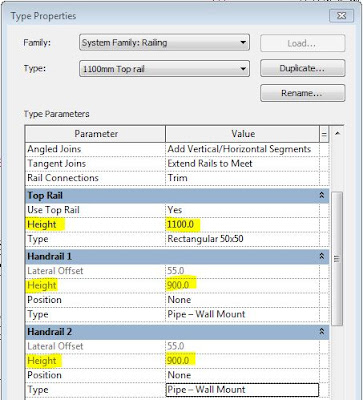The height and width of the screenshot is (400, 363).
Task: Click the Handrail 2 Type Pipe – Wall Mount field
Action: [242, 390]
